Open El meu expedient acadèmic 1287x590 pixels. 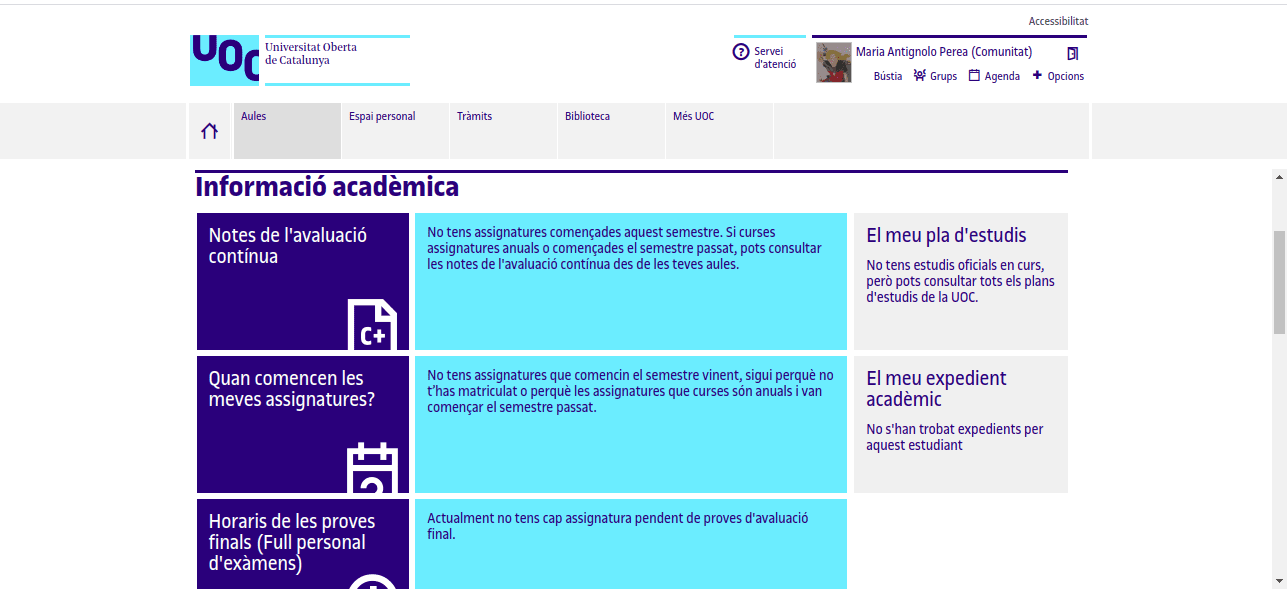pos(936,389)
